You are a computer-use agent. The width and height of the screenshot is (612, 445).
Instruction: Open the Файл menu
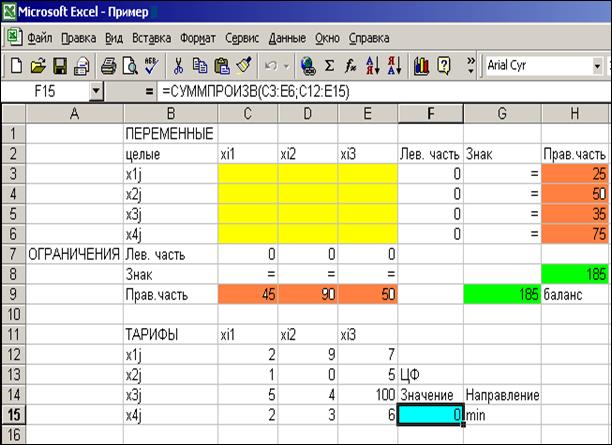[x=40, y=38]
